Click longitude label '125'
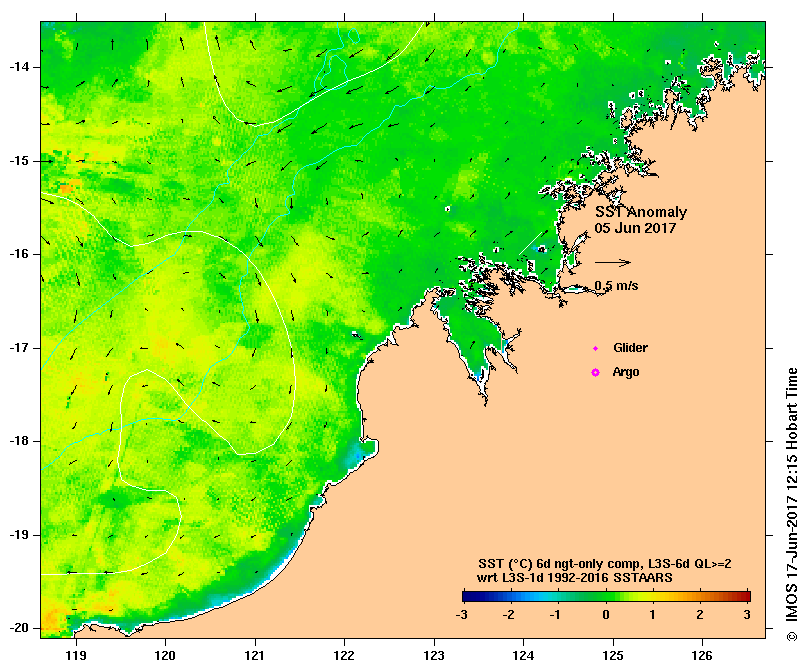Screen dimensions: 809x672 click(x=613, y=655)
